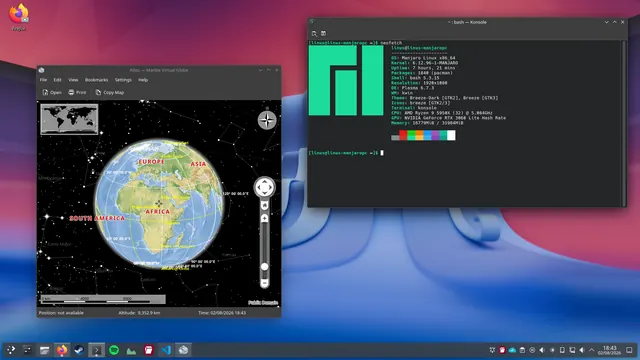
Task: Expand hidden system tray icons arrow
Action: [x=592, y=350]
